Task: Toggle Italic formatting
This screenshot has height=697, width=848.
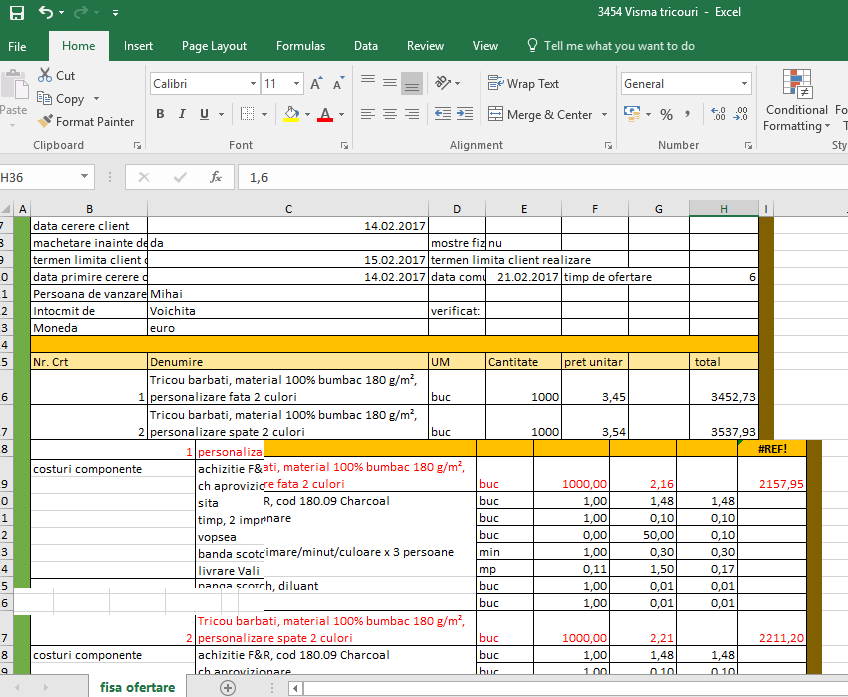Action: (183, 115)
